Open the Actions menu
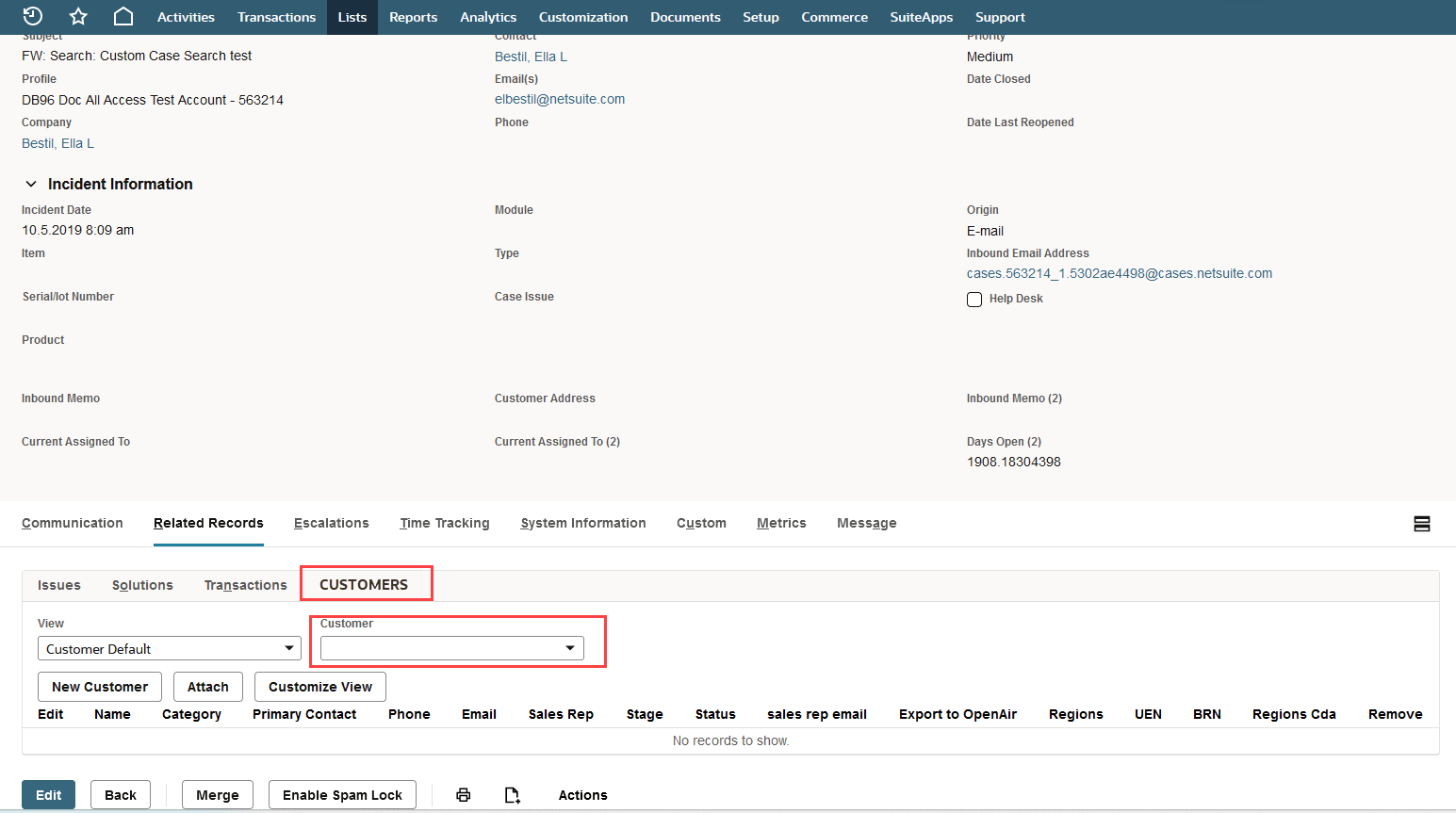1456x813 pixels. point(582,795)
